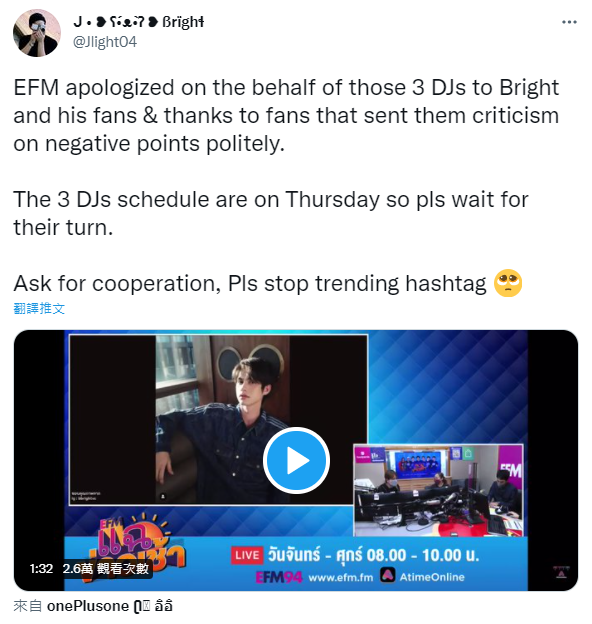Click the AtimeOnline app icon in video

tap(387, 575)
